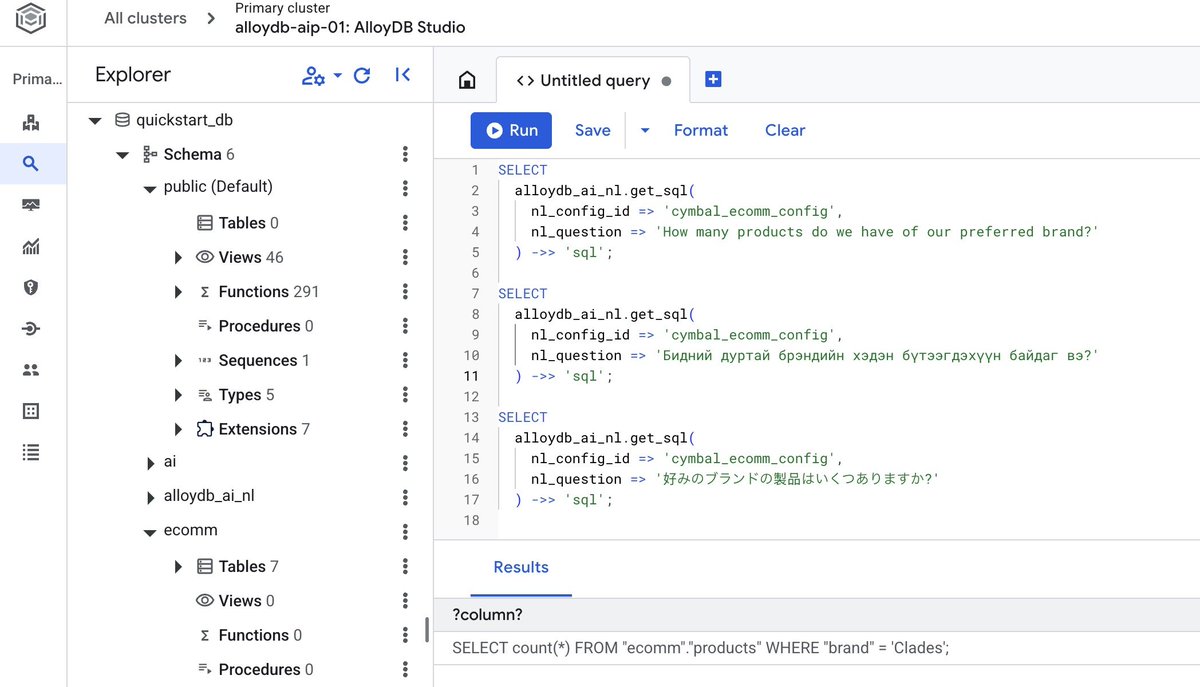Open more actions for Extensions 7
The height and width of the screenshot is (687, 1200).
[405, 429]
